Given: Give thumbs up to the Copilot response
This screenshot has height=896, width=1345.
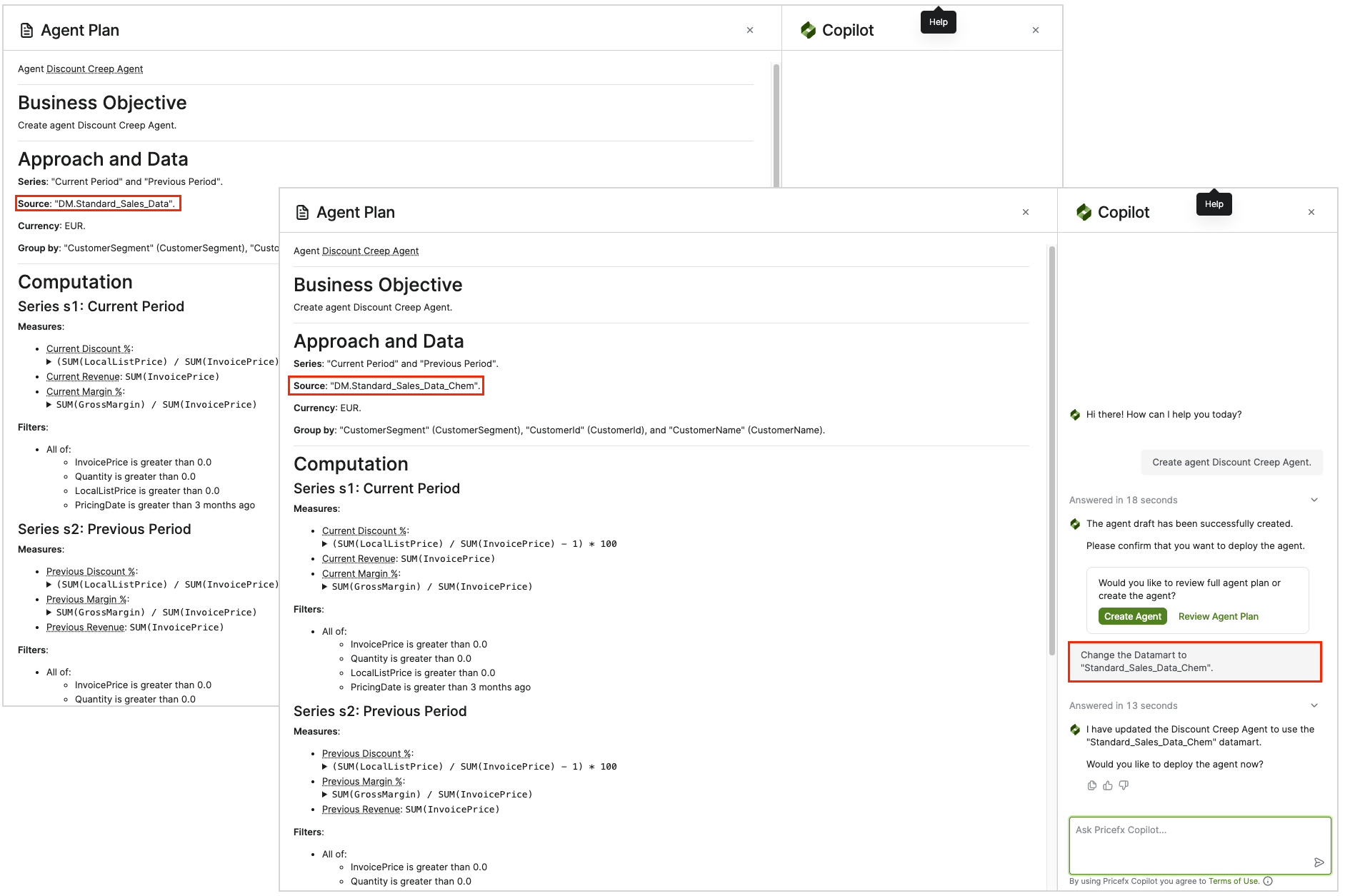Looking at the screenshot, I should (1108, 785).
